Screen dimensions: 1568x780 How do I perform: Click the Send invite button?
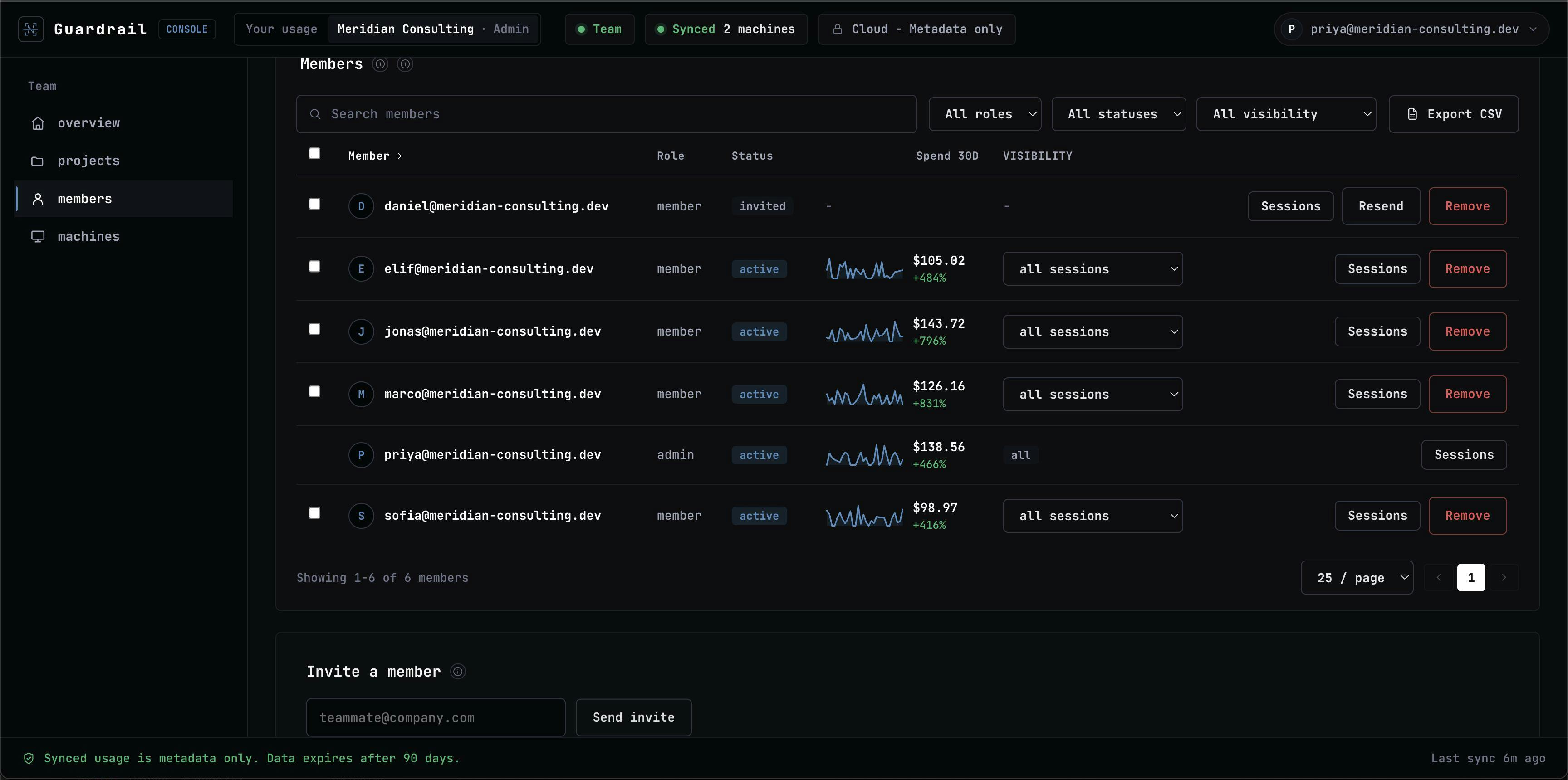634,717
